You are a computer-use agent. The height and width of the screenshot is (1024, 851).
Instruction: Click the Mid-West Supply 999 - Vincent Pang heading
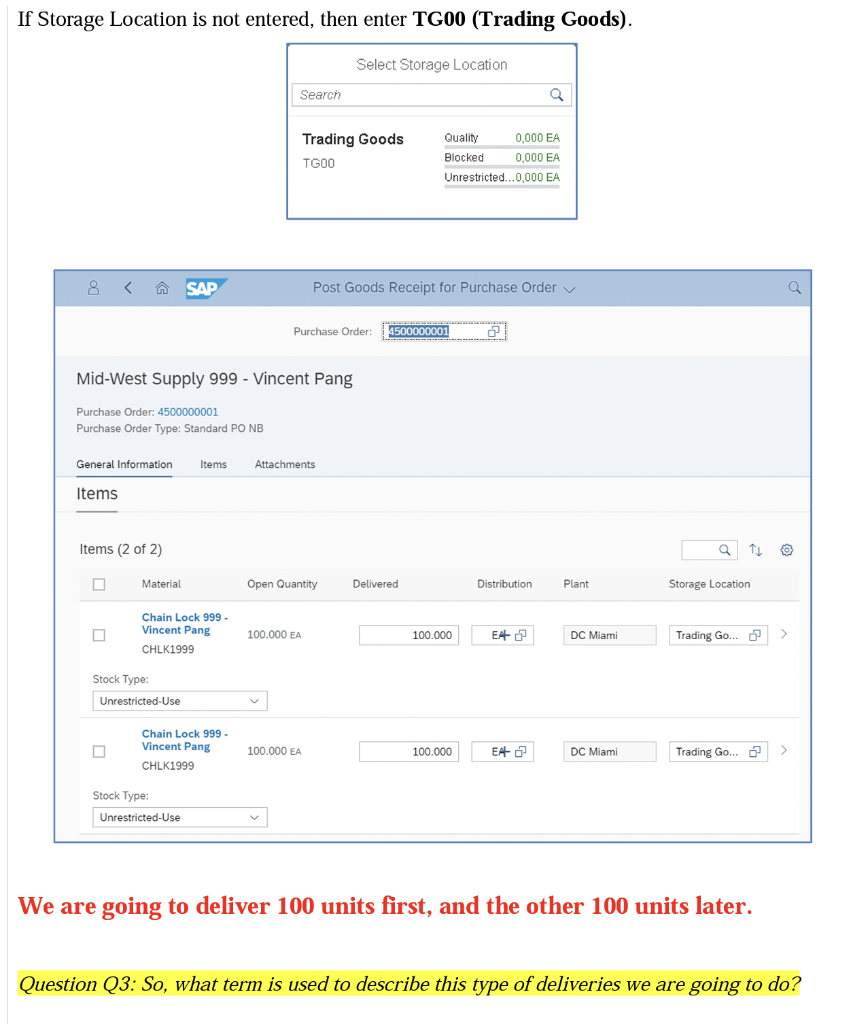click(x=214, y=379)
